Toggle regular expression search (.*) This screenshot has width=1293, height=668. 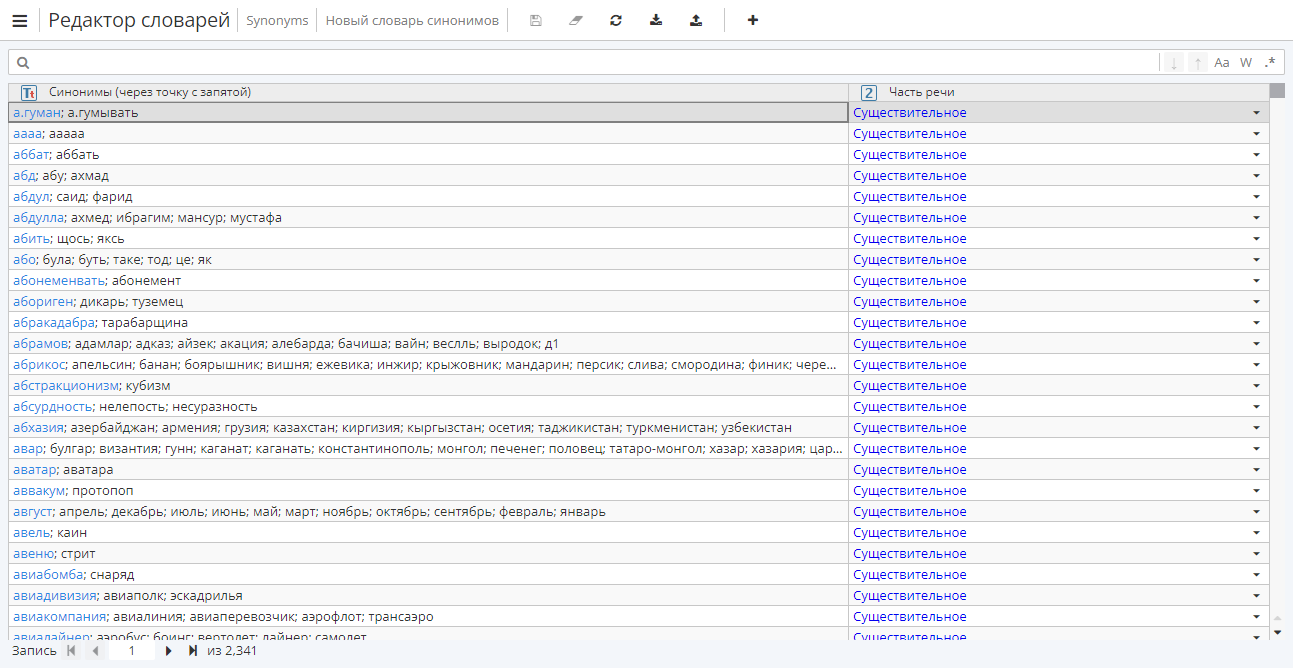pos(1270,63)
